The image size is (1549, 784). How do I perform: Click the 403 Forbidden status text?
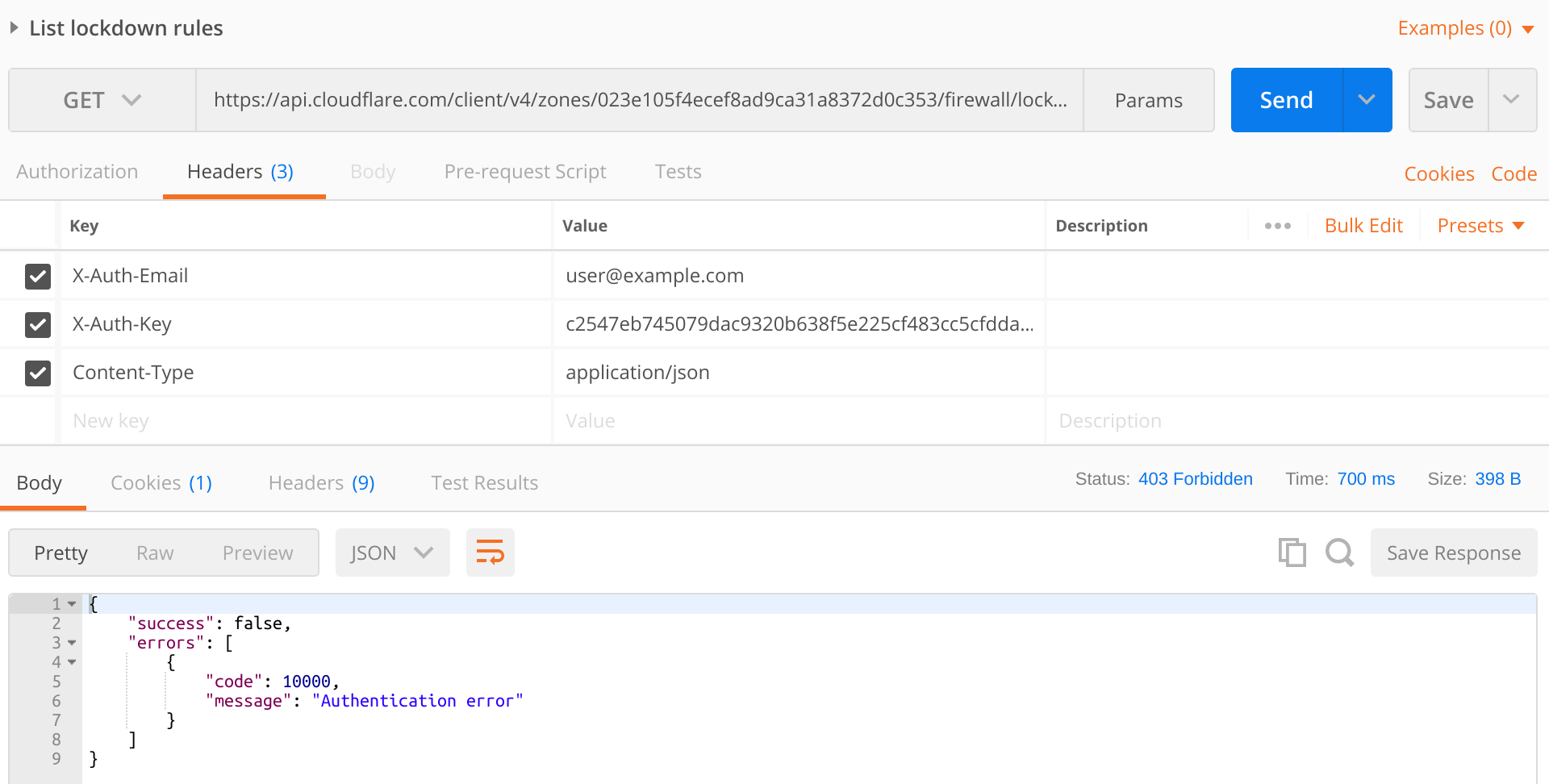(1195, 479)
